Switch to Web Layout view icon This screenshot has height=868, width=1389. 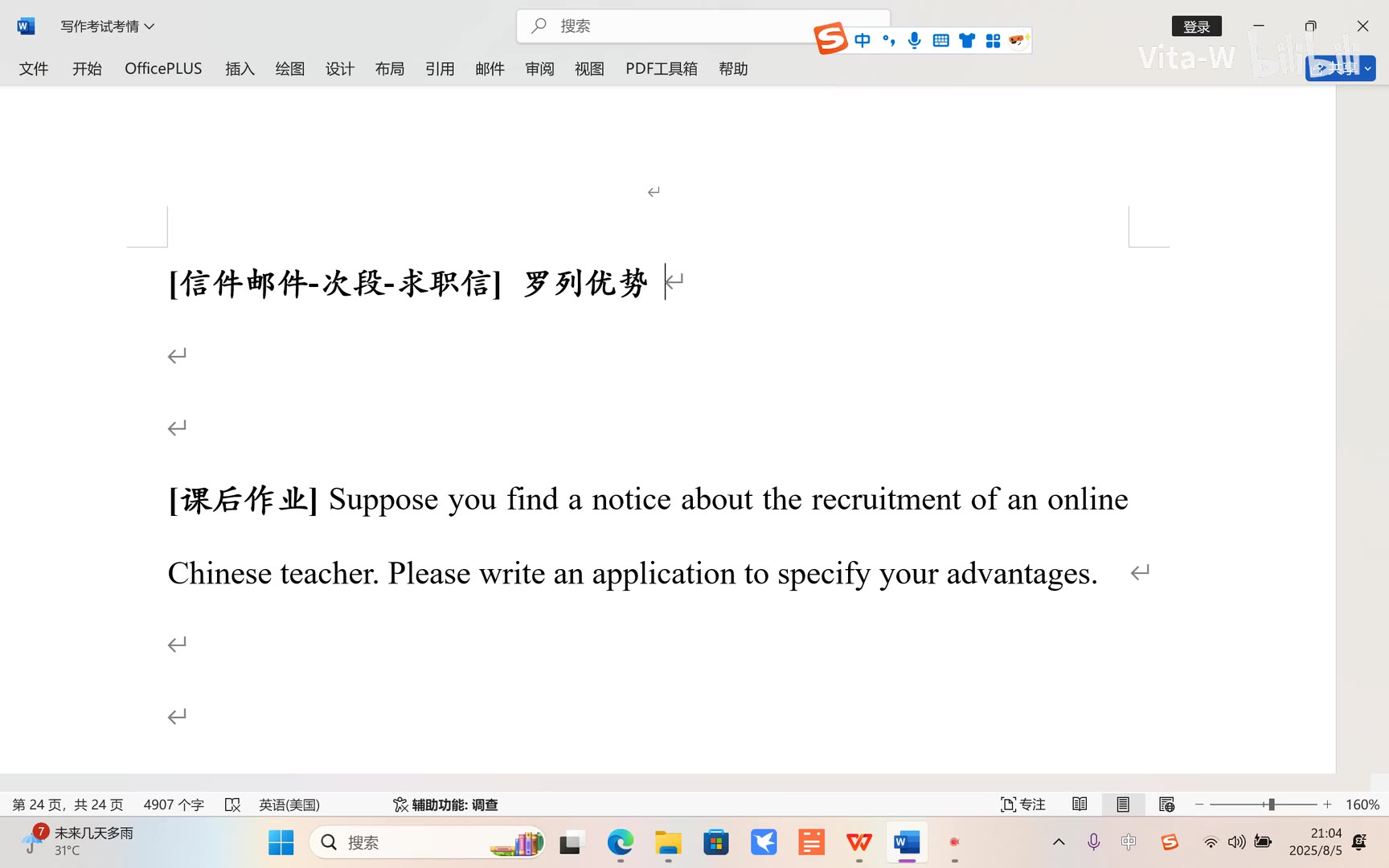(x=1166, y=805)
